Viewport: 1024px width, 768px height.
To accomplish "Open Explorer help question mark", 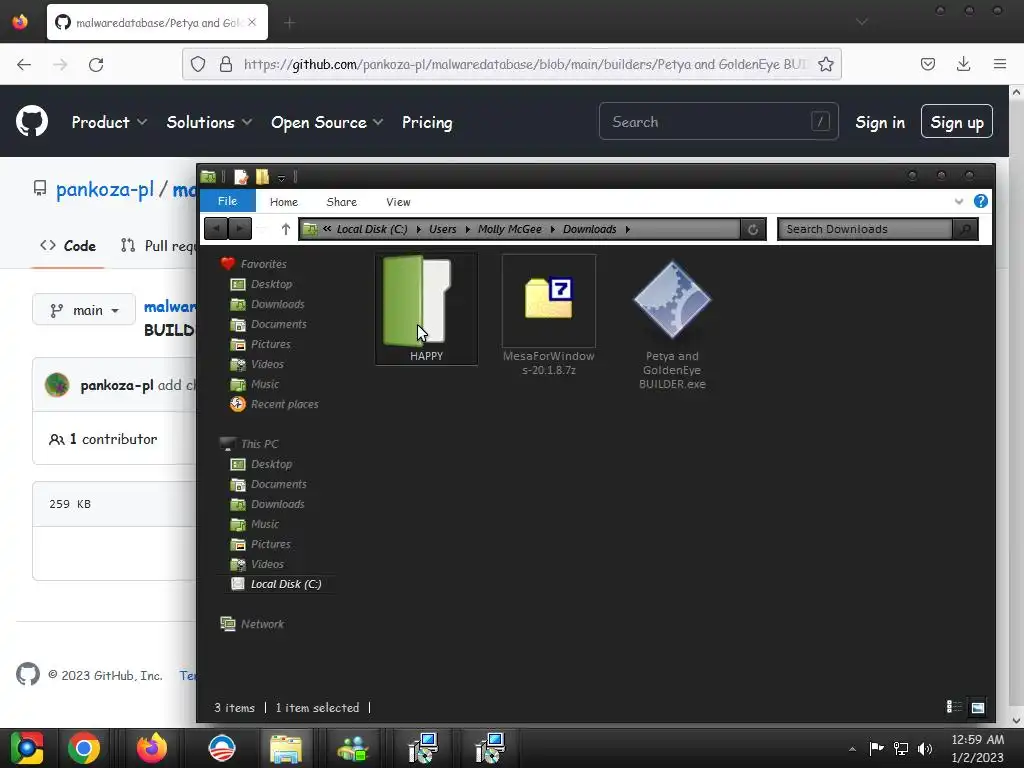I will (x=980, y=201).
